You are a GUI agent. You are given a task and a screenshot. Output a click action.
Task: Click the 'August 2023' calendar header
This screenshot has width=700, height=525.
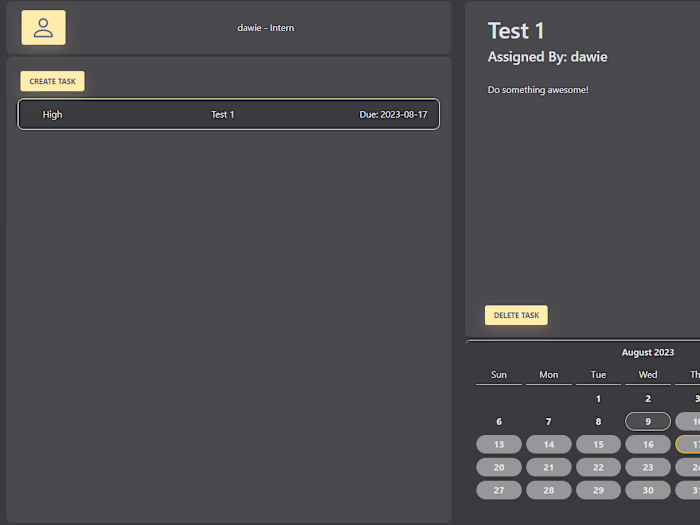(x=648, y=353)
